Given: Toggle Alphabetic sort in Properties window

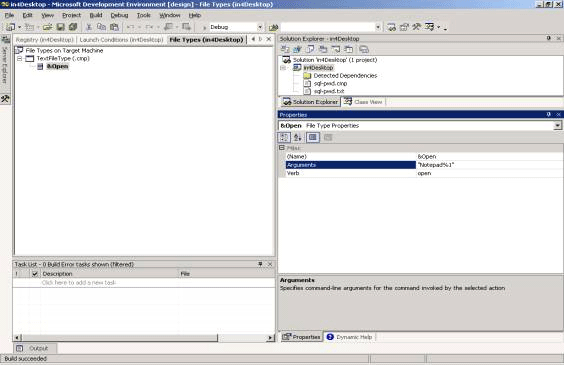Looking at the screenshot, I should point(297,137).
